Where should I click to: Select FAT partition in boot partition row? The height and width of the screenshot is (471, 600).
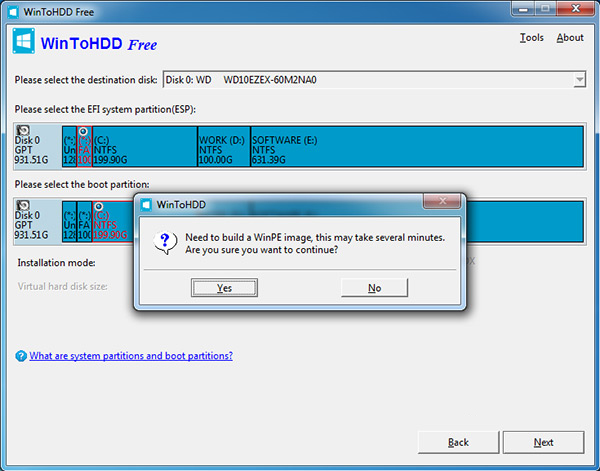pyautogui.click(x=84, y=222)
